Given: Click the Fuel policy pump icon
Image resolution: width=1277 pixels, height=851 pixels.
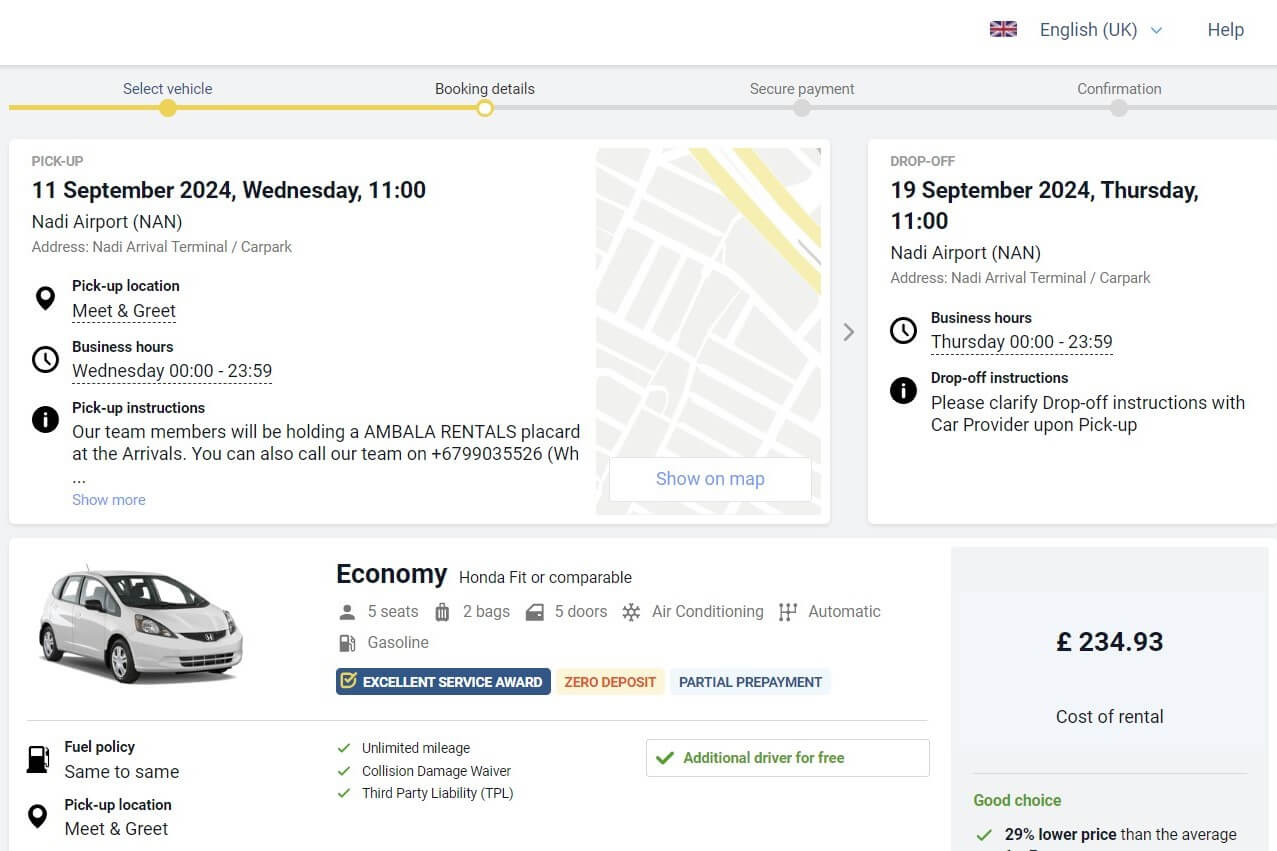Looking at the screenshot, I should coord(37,759).
